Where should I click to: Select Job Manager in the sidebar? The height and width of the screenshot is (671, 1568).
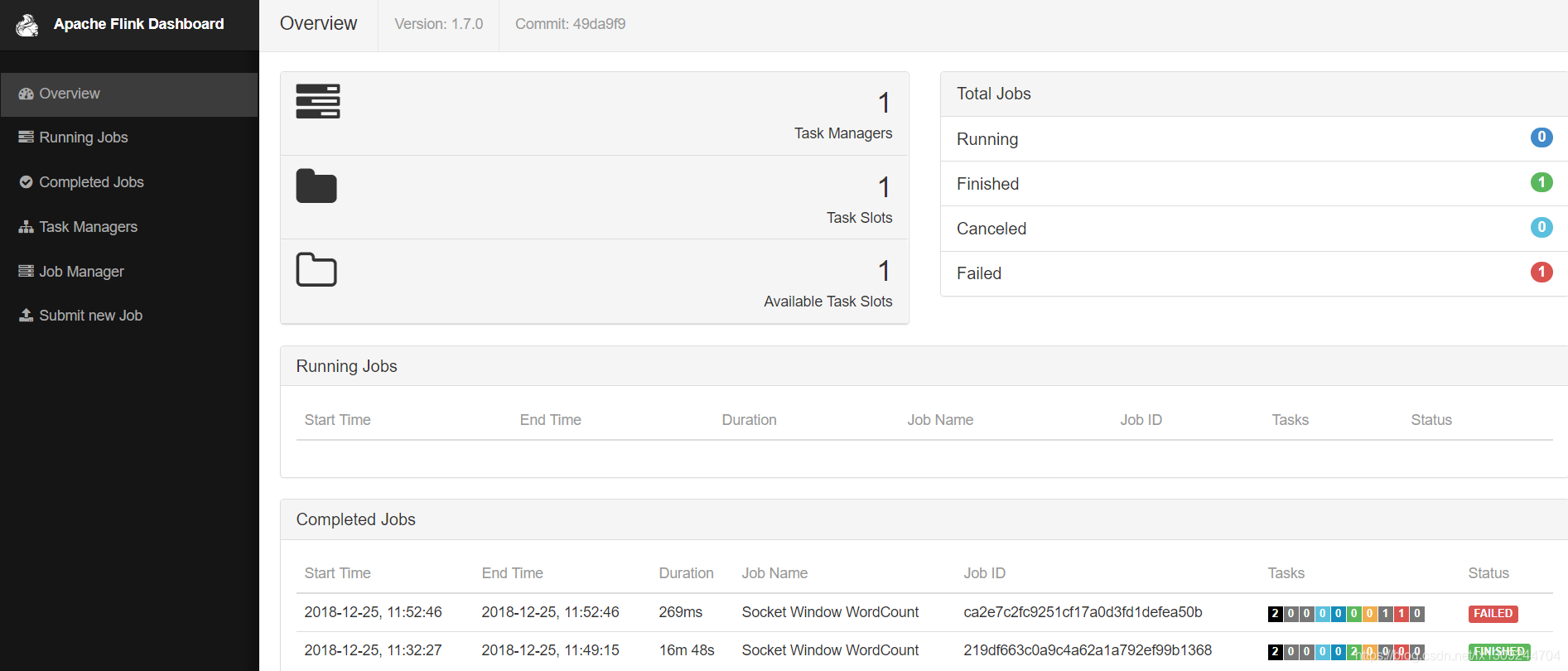click(x=129, y=272)
